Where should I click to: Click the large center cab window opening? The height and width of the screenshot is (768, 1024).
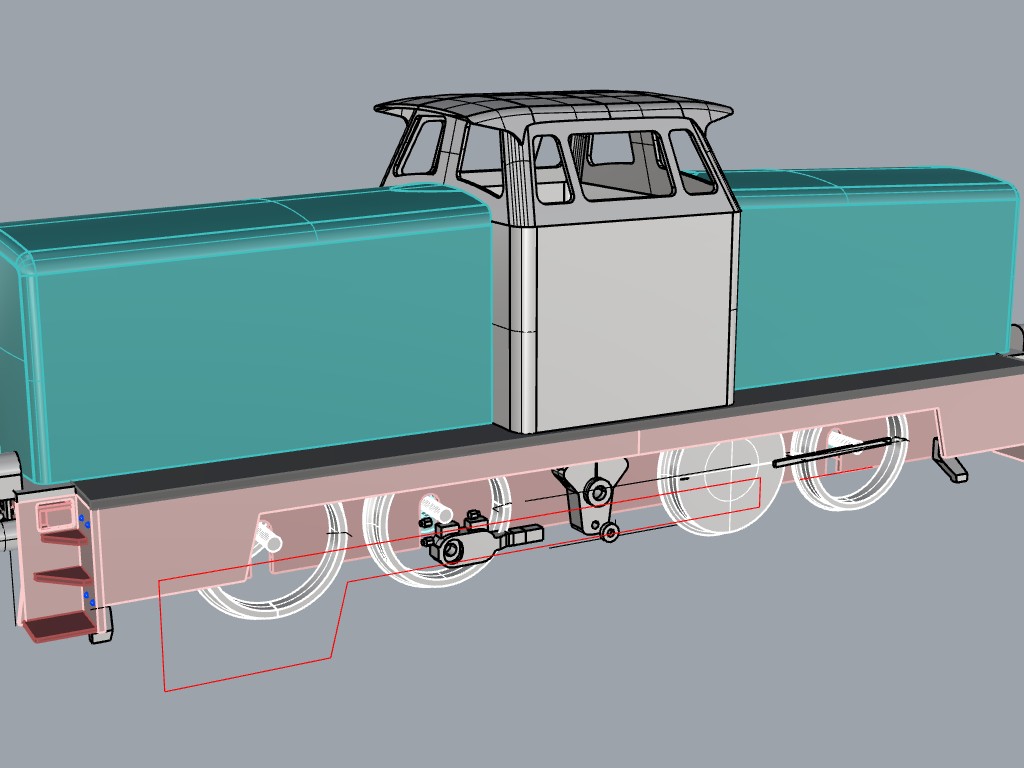click(620, 165)
